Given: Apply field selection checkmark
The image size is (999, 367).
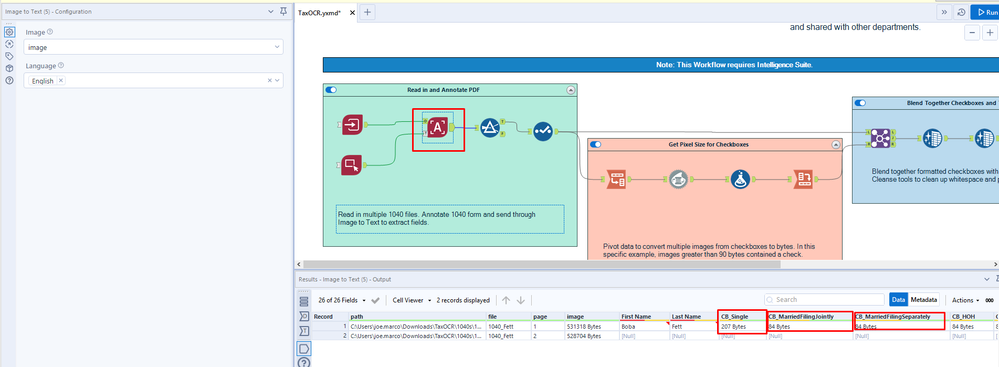Looking at the screenshot, I should click(x=375, y=300).
